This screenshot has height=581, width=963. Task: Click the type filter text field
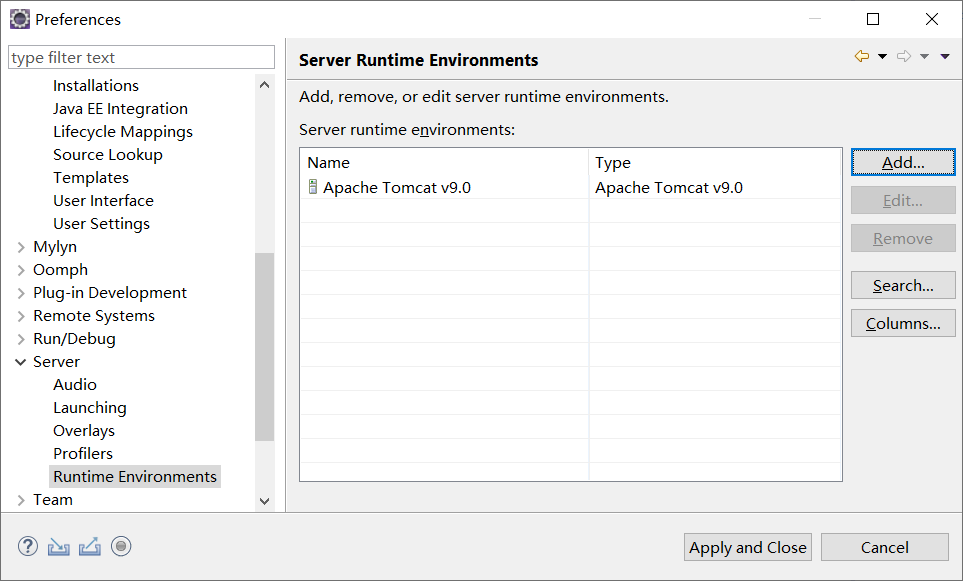click(x=141, y=58)
